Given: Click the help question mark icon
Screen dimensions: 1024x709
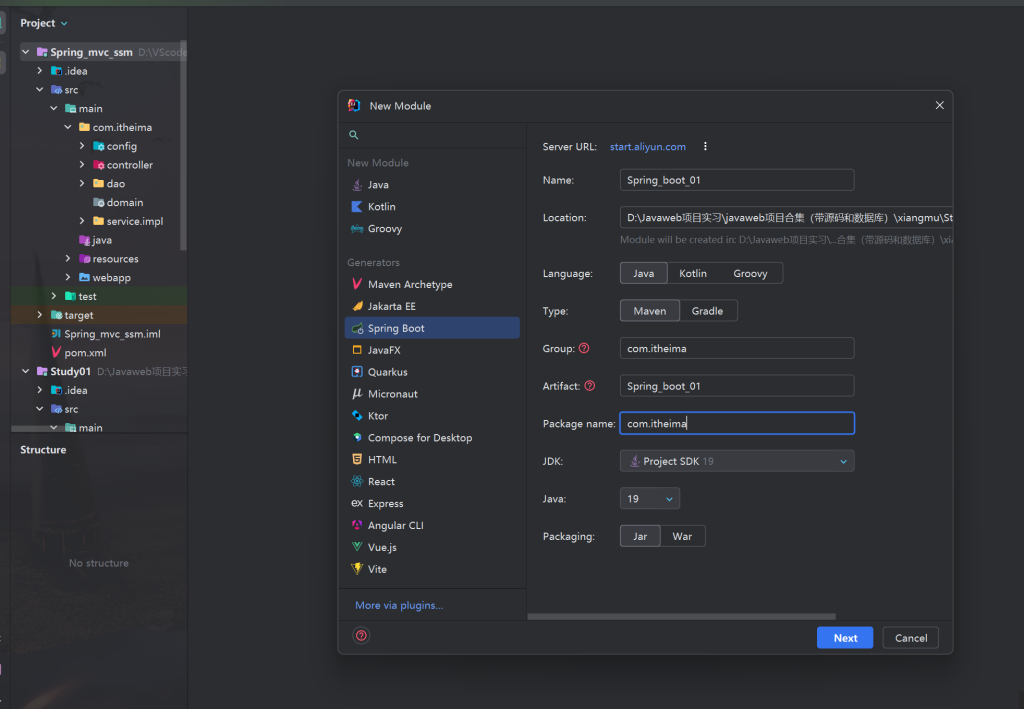Looking at the screenshot, I should point(361,636).
